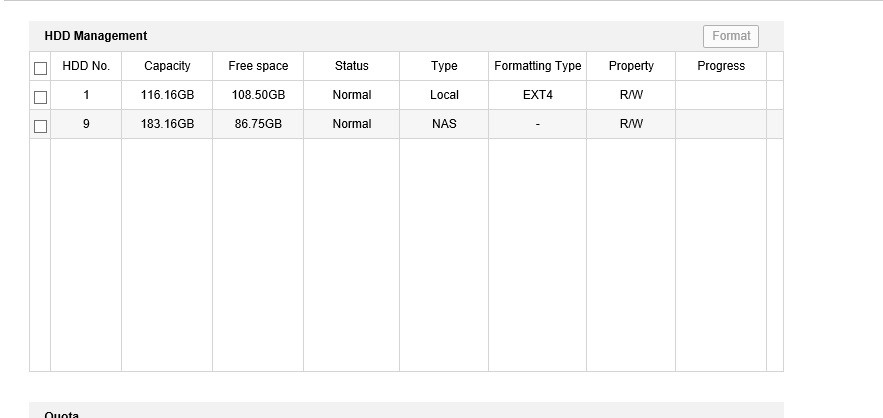Click the HDD No. column header

(x=86, y=66)
